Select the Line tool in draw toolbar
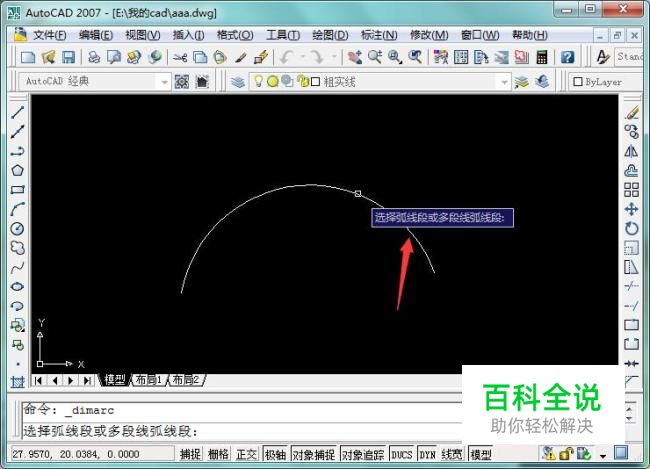The height and width of the screenshot is (469, 650). [17, 112]
